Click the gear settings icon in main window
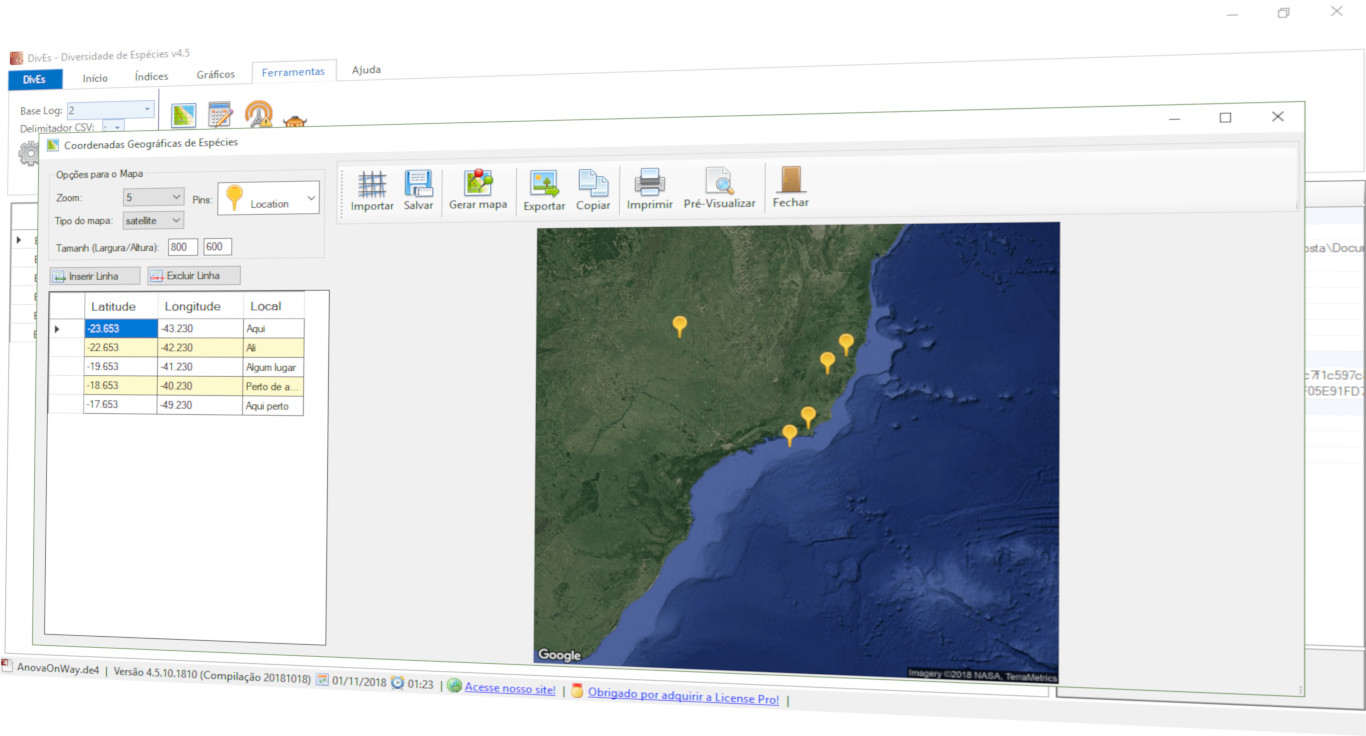1366x736 pixels. [x=27, y=153]
